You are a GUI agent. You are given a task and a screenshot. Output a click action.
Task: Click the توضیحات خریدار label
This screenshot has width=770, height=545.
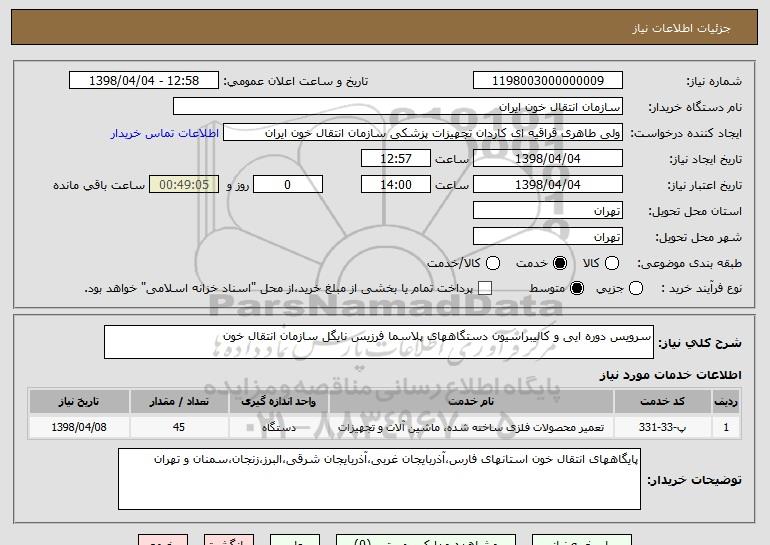[694, 480]
